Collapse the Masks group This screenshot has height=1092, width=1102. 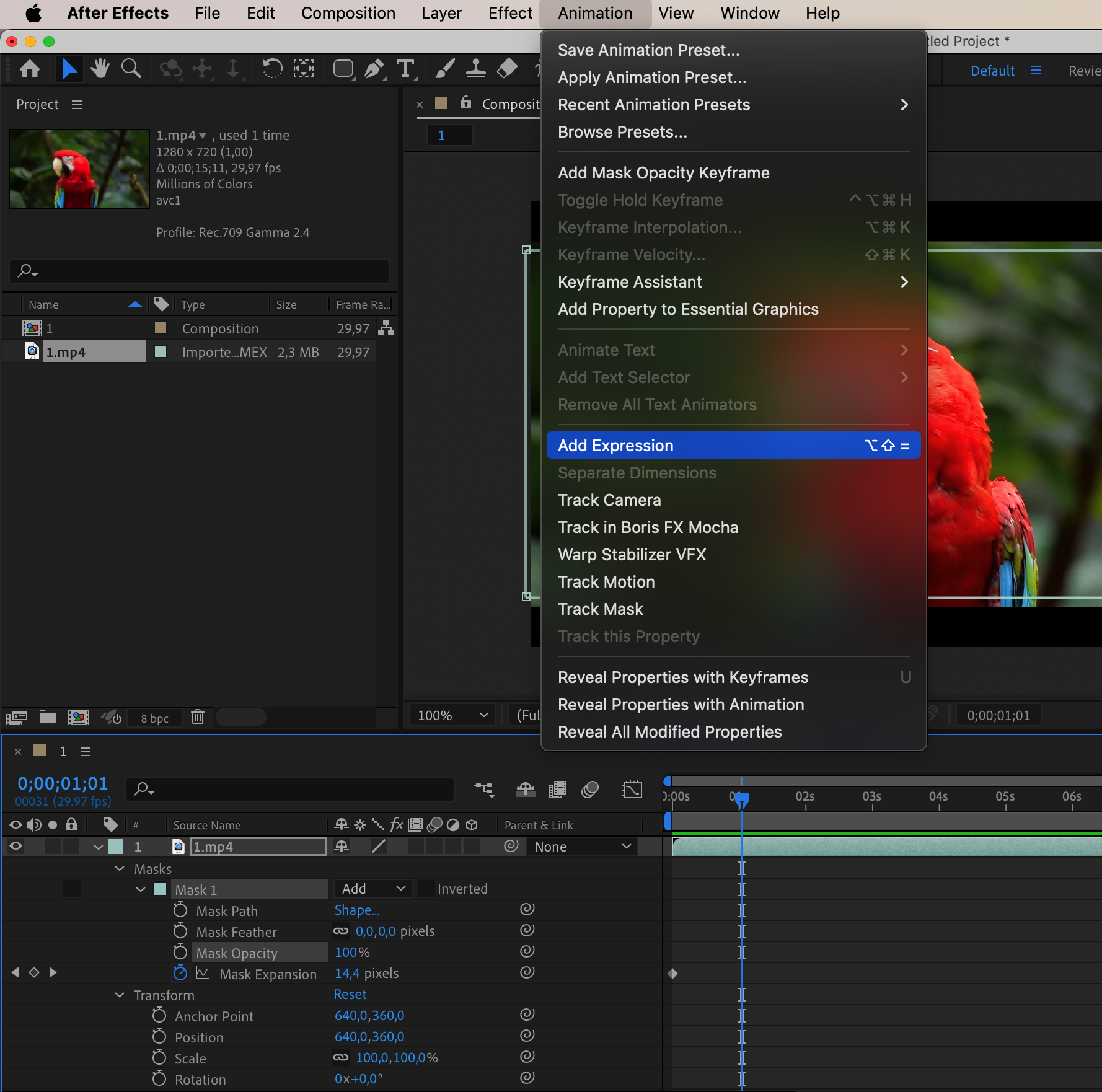[120, 868]
